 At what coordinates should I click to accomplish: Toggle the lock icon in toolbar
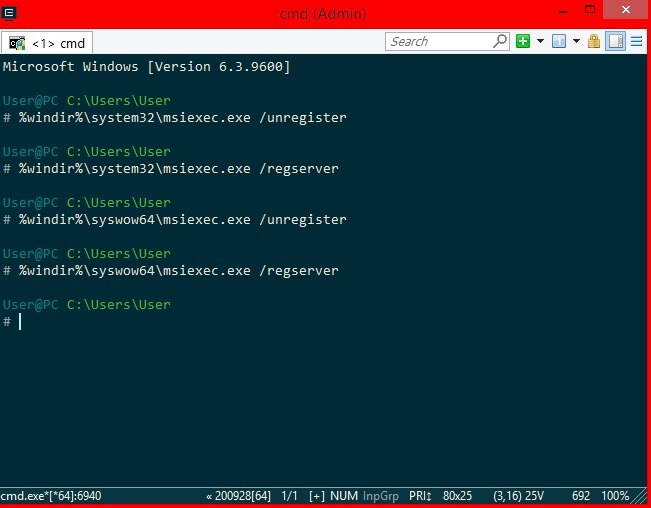pyautogui.click(x=594, y=41)
